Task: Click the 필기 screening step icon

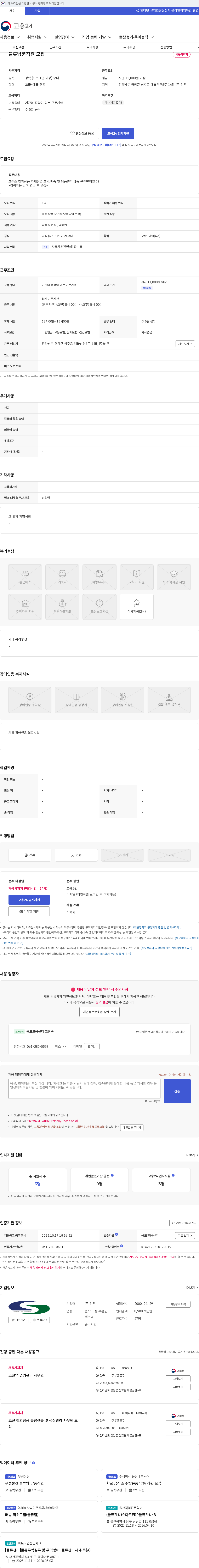Action: point(123,855)
